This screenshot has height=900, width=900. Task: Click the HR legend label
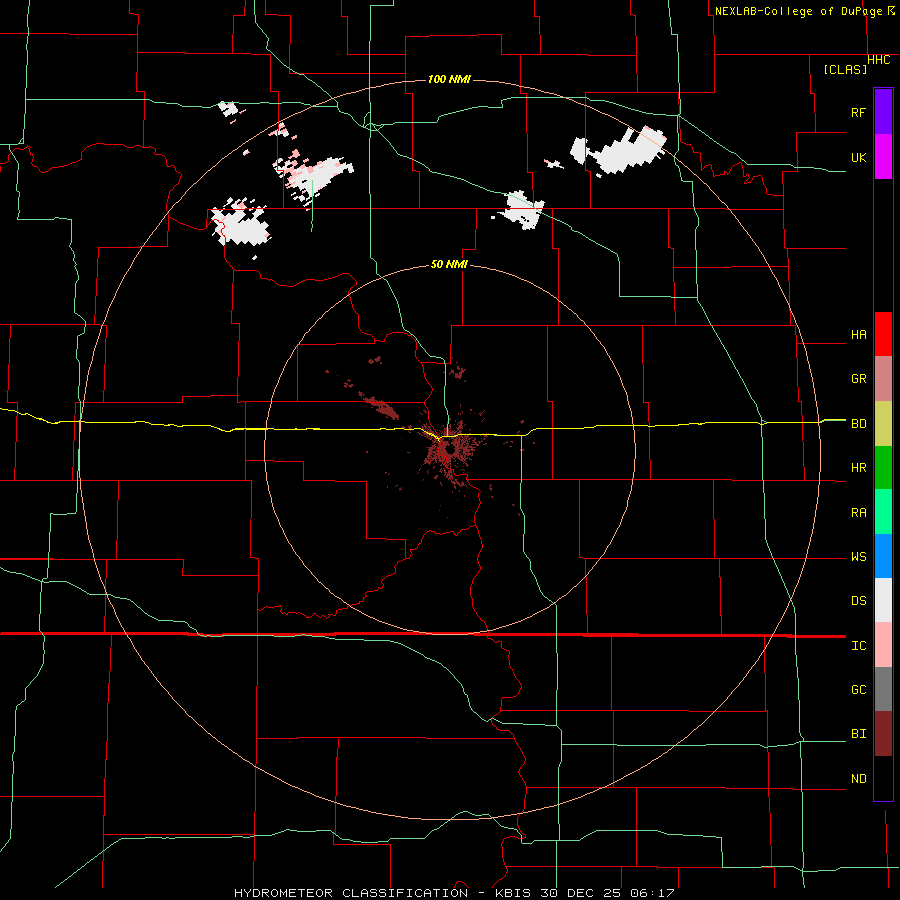pos(858,468)
